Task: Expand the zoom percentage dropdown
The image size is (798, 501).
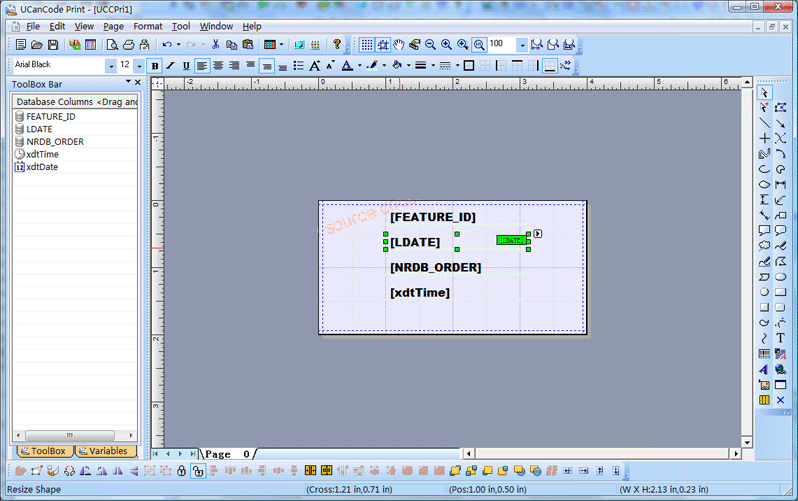Action: pos(522,45)
